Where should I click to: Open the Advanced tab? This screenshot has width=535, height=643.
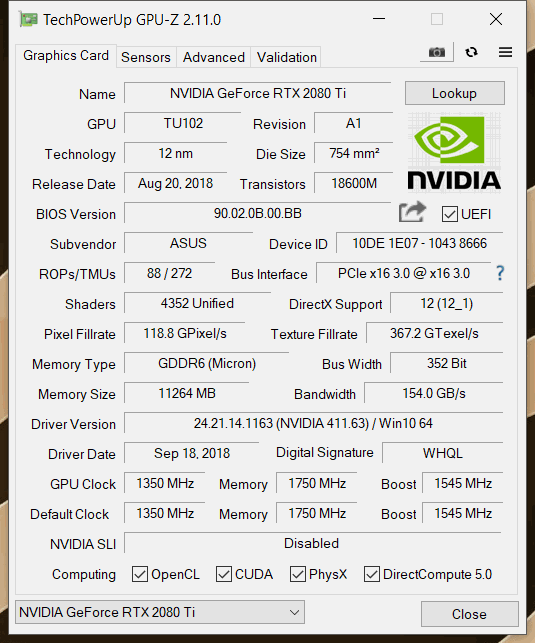[x=214, y=57]
